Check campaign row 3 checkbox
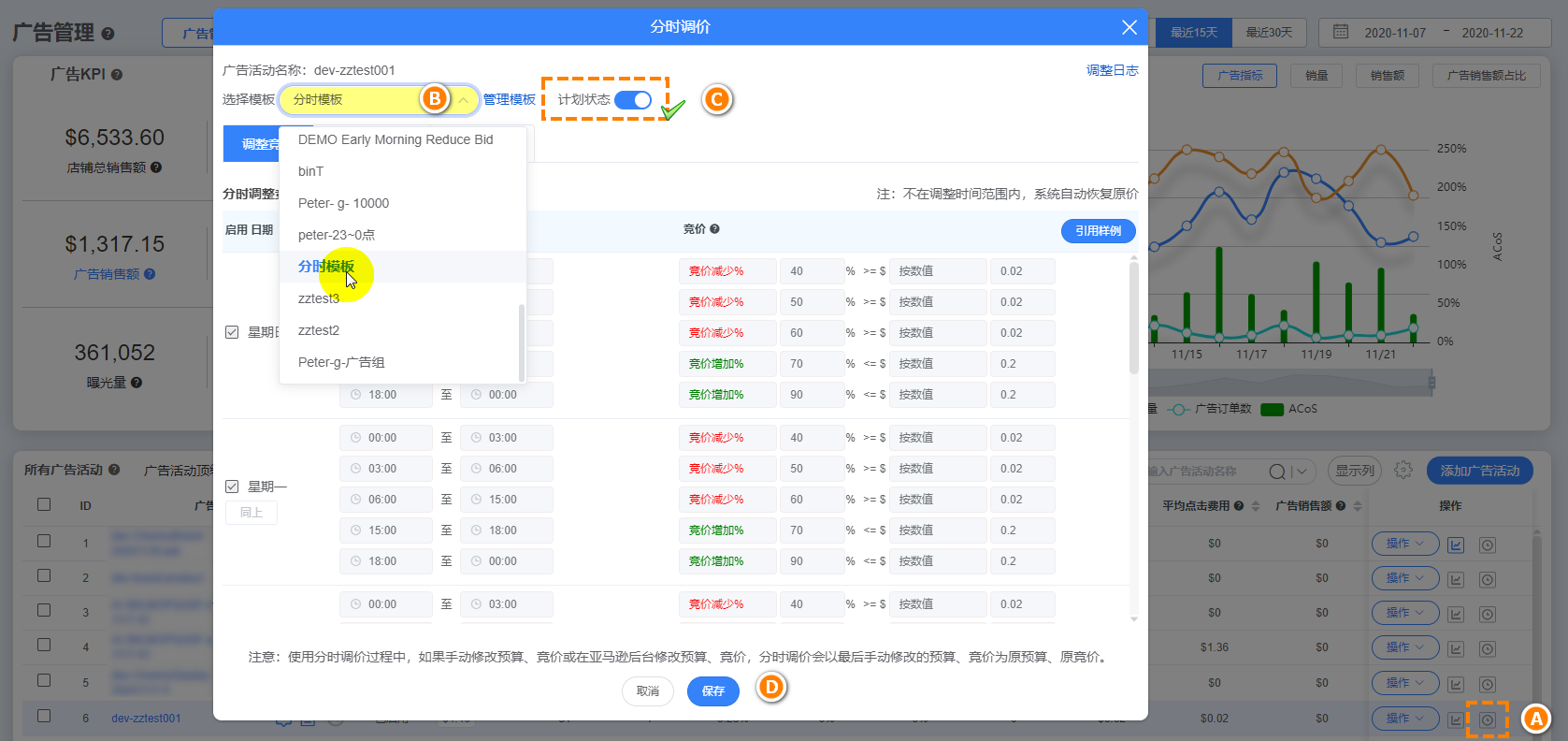This screenshot has width=1568, height=741. tap(44, 610)
